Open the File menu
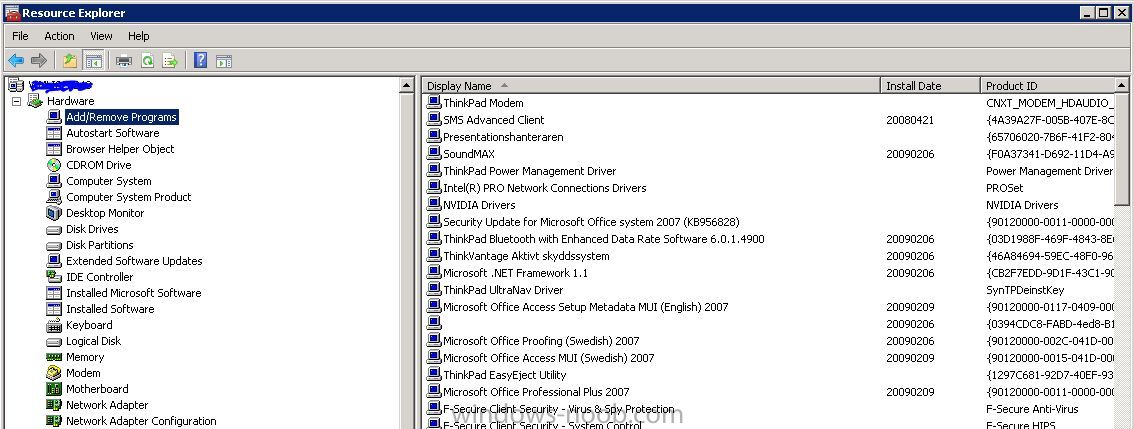1134x429 pixels. 20,36
